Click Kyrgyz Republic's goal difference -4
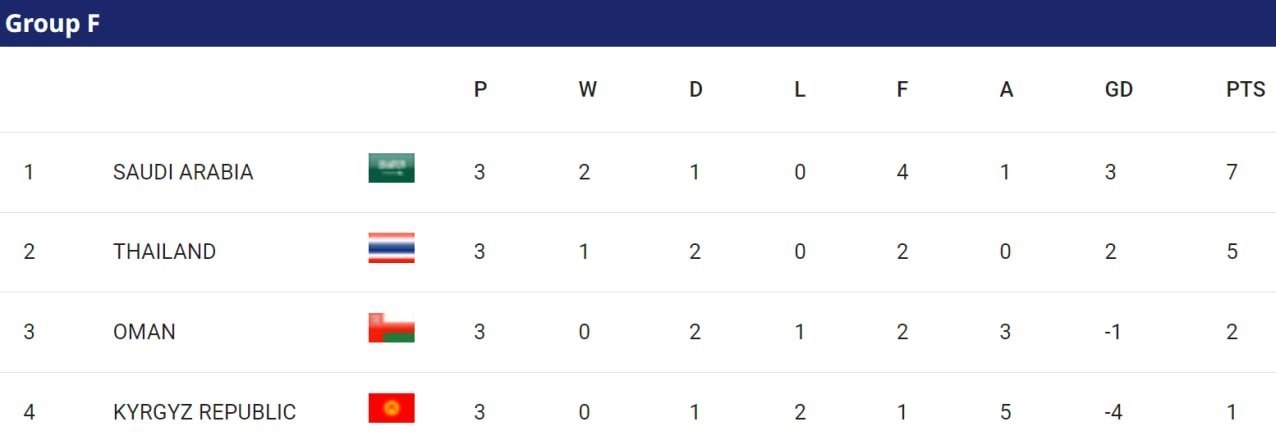Screen dimensions: 1276x445 point(1112,411)
